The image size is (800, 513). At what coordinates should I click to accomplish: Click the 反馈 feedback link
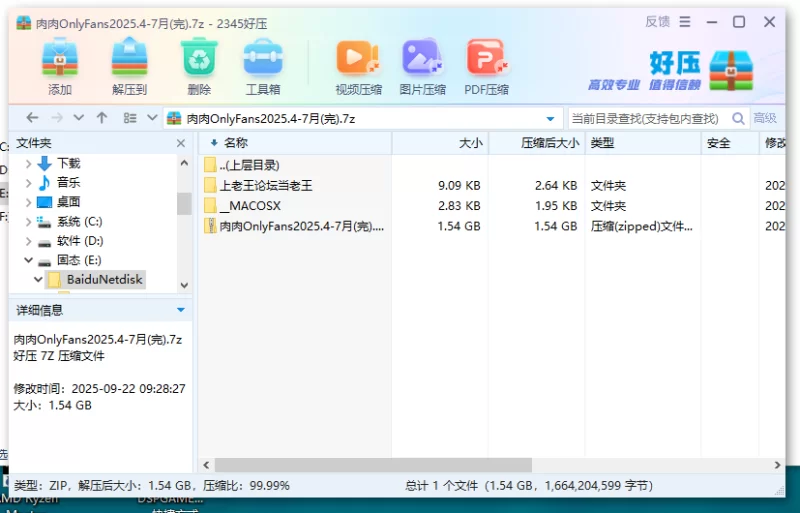pyautogui.click(x=657, y=21)
